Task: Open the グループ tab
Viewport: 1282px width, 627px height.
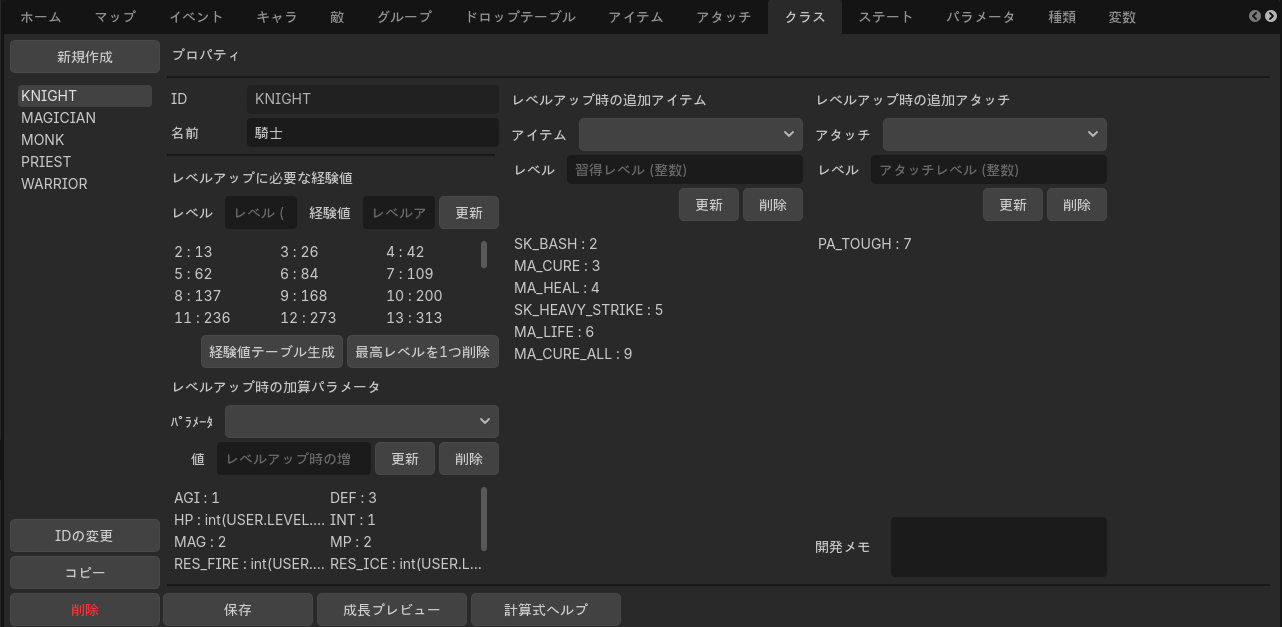Action: coord(405,17)
